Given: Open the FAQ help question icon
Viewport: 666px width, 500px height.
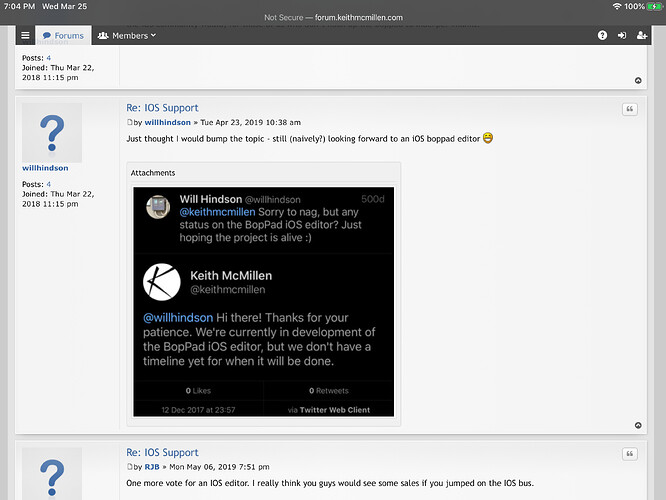Looking at the screenshot, I should coord(602,35).
